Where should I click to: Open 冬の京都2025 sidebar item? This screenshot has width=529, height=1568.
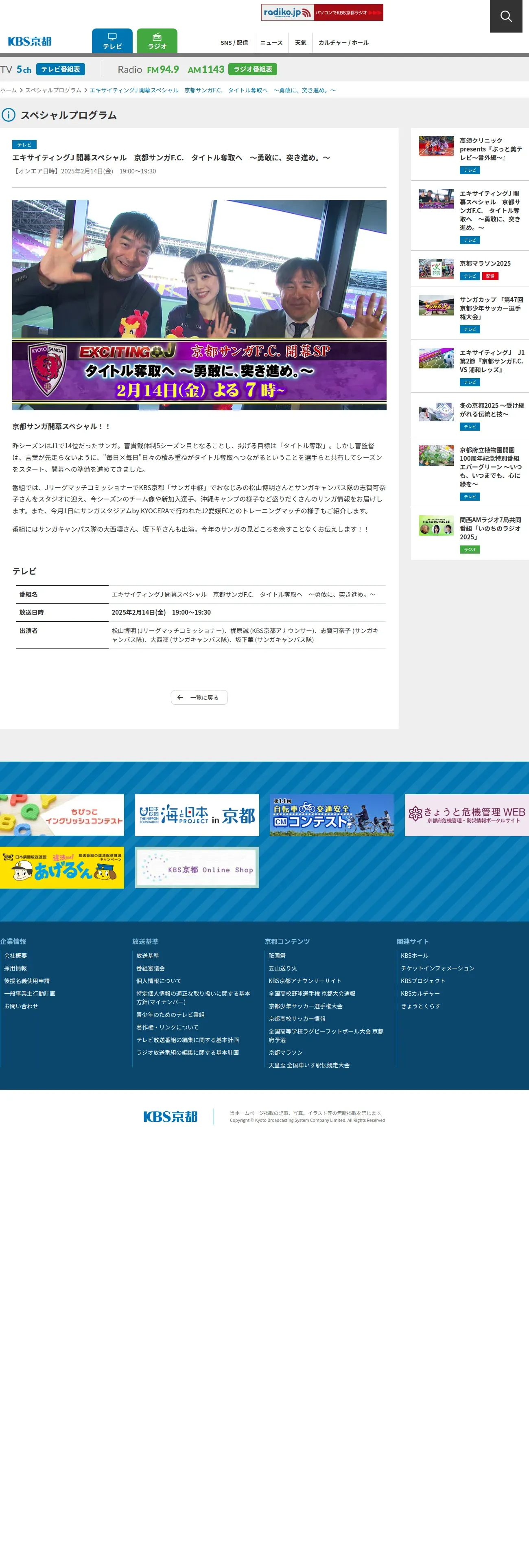[469, 414]
